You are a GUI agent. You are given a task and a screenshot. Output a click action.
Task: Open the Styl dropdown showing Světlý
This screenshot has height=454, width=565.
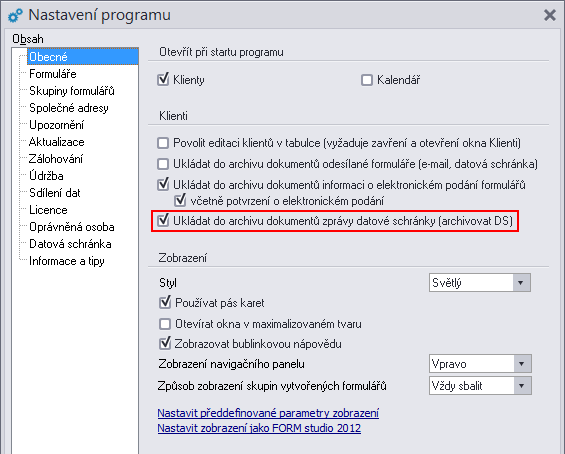pyautogui.click(x=480, y=282)
